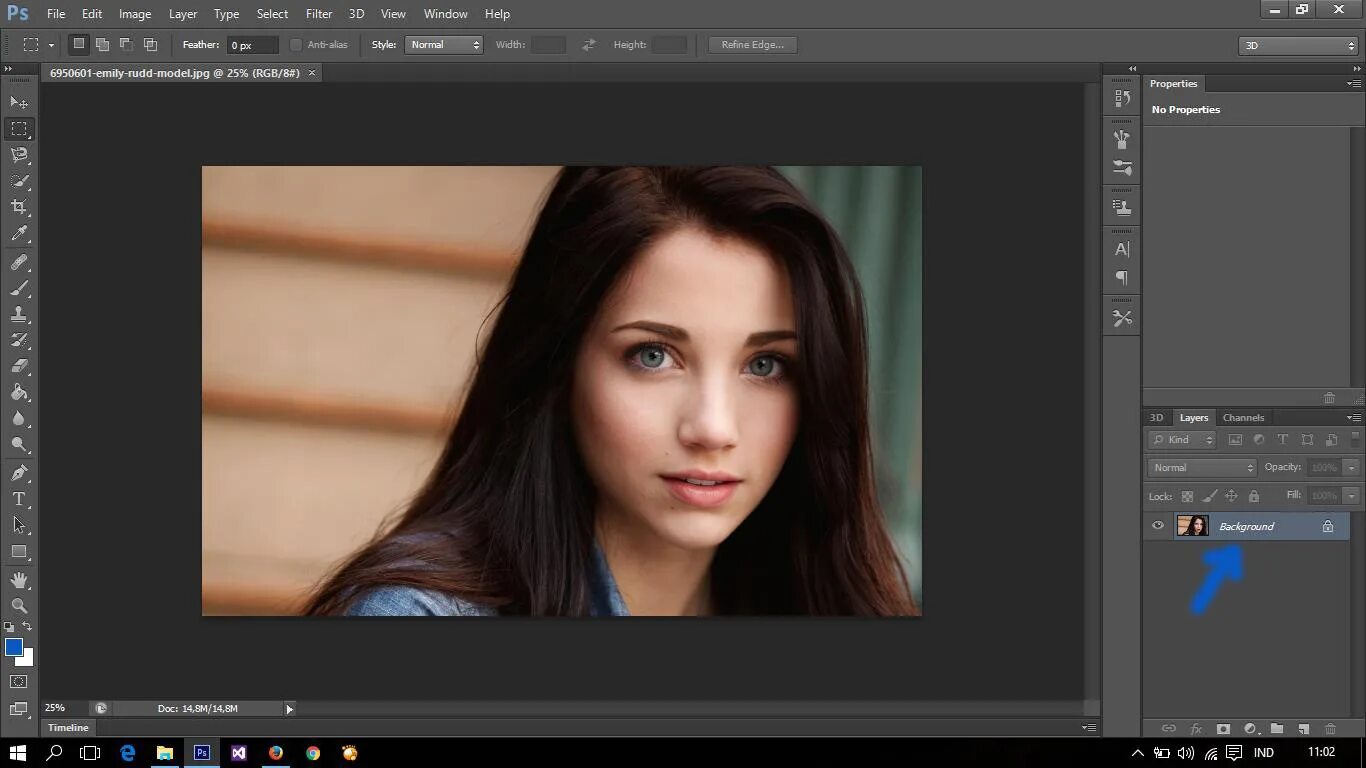
Task: Select the Horizontal Type tool
Action: (19, 499)
